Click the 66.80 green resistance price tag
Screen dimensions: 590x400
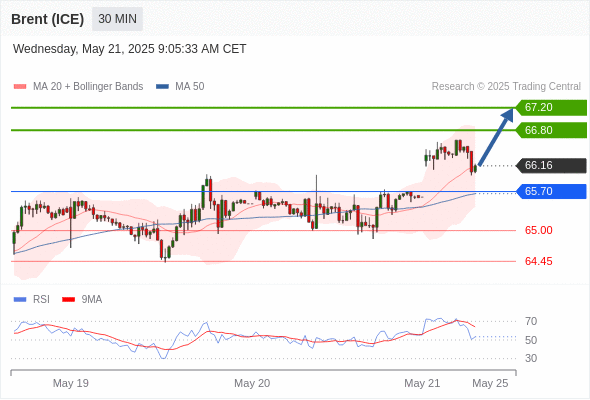coord(551,130)
